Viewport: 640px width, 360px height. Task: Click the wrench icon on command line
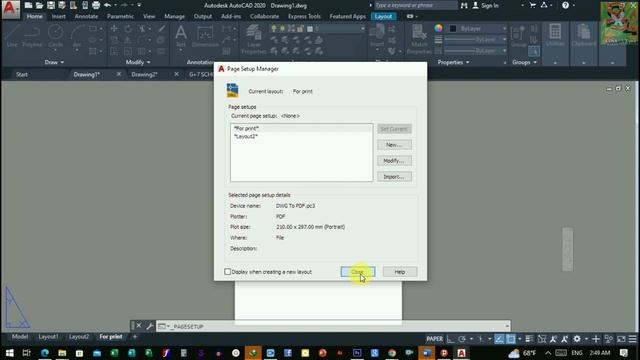pos(149,326)
